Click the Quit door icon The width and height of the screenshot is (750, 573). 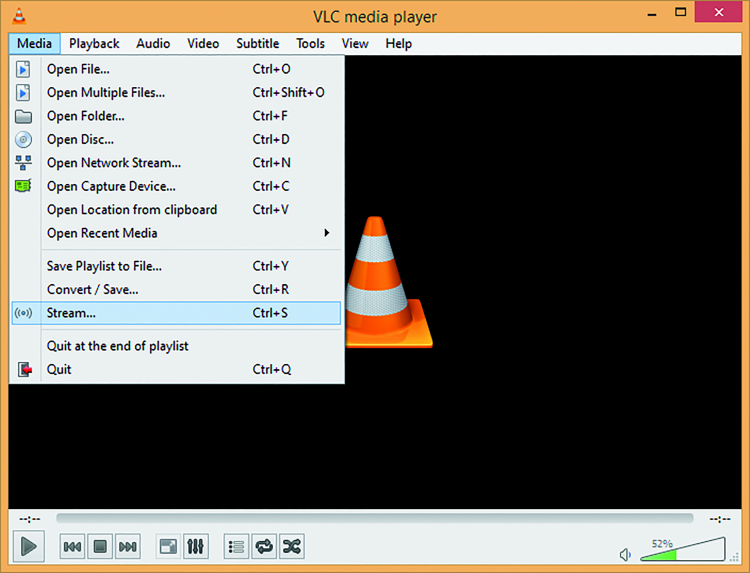point(25,370)
